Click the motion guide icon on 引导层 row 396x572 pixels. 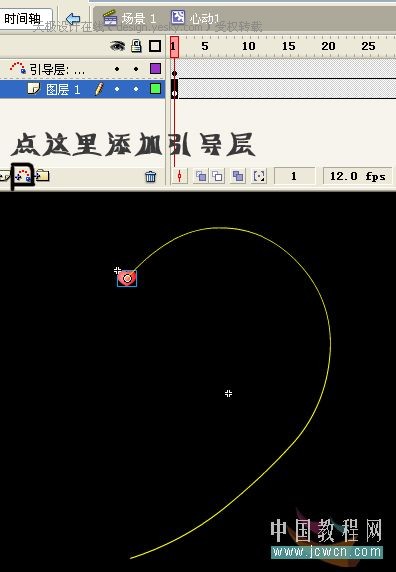18,68
